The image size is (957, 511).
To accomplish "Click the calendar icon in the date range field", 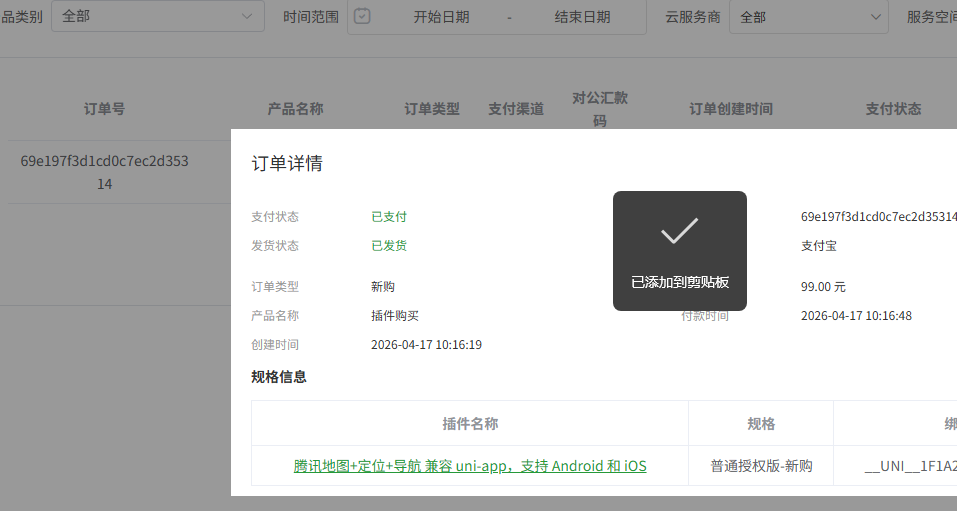I will [x=362, y=17].
